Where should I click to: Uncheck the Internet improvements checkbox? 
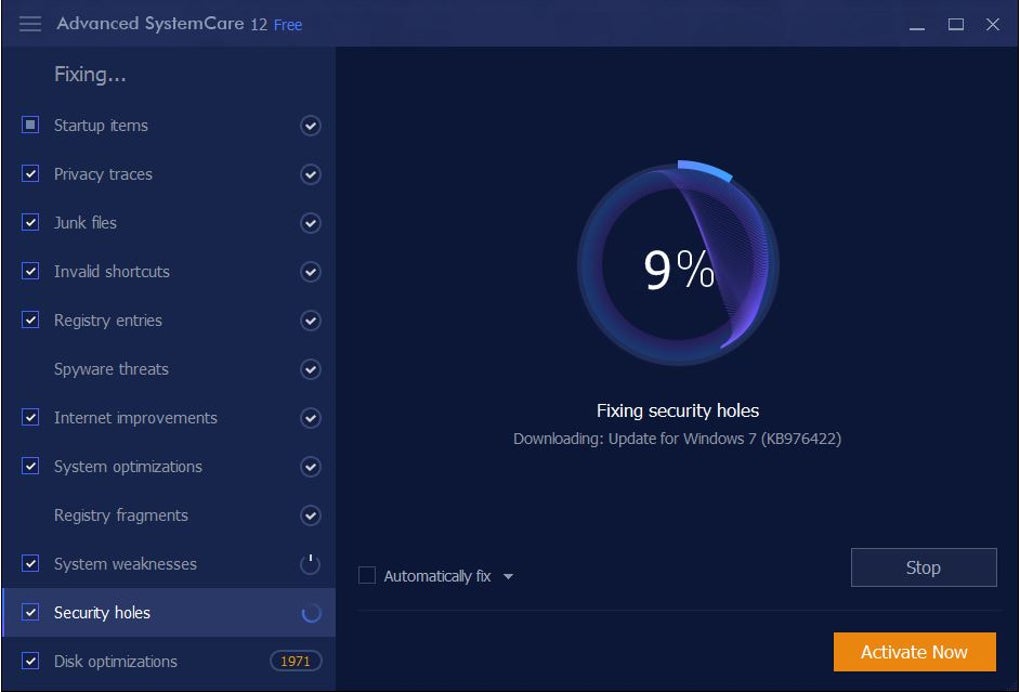click(30, 417)
